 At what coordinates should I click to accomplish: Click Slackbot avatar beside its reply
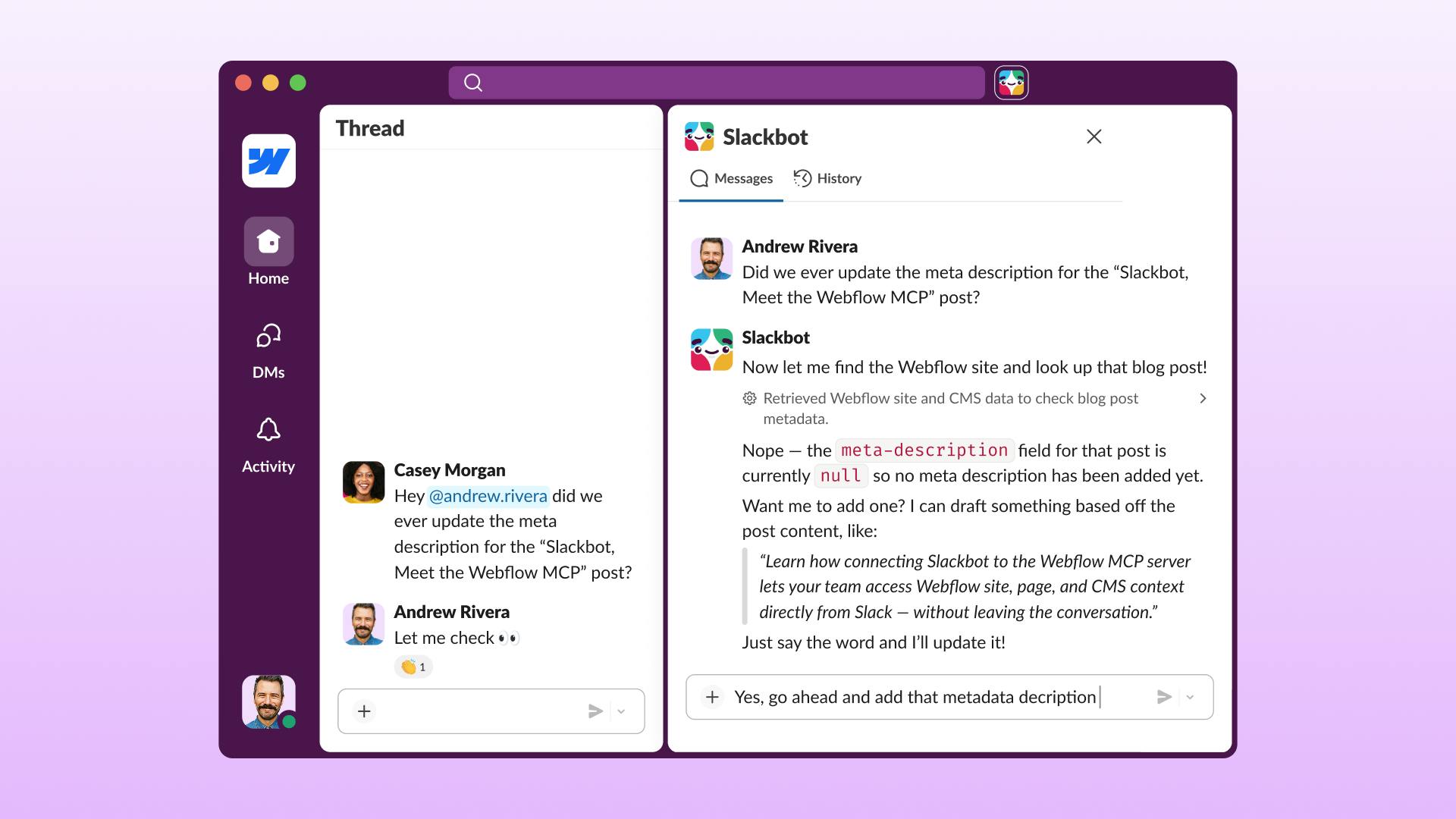click(x=711, y=350)
